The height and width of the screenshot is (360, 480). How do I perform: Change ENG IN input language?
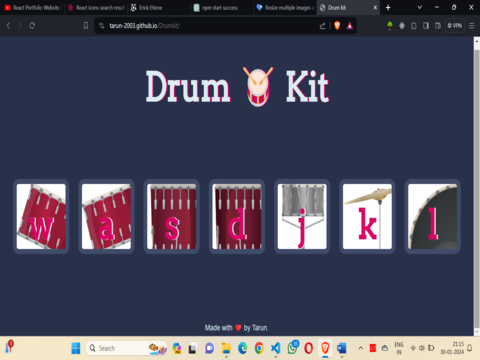(x=399, y=348)
